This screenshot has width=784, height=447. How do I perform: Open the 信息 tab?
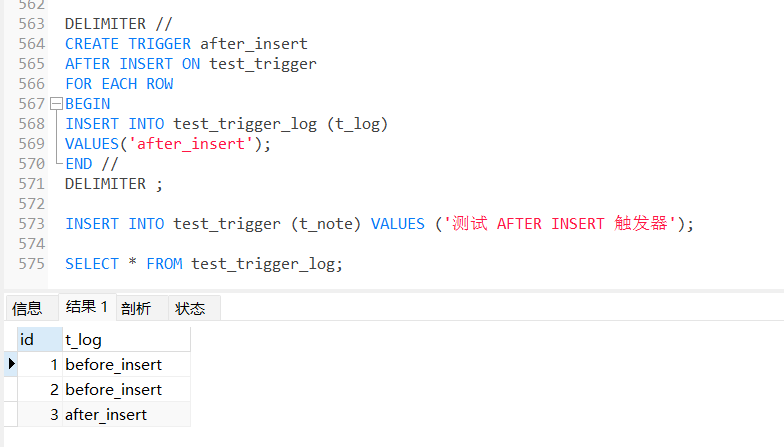27,308
